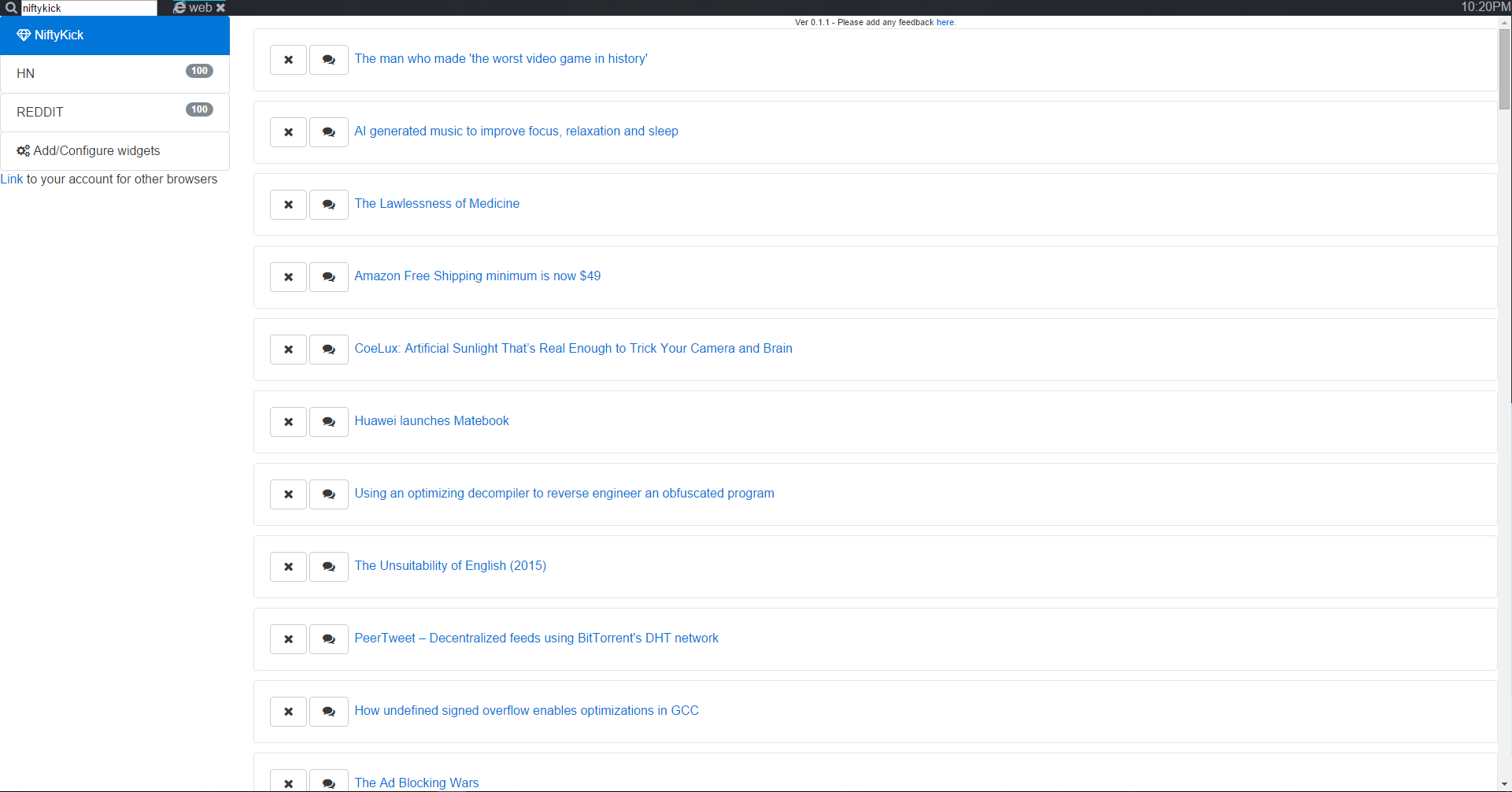Click the 10:20PM clock
This screenshot has width=1512, height=792.
click(x=1485, y=7)
